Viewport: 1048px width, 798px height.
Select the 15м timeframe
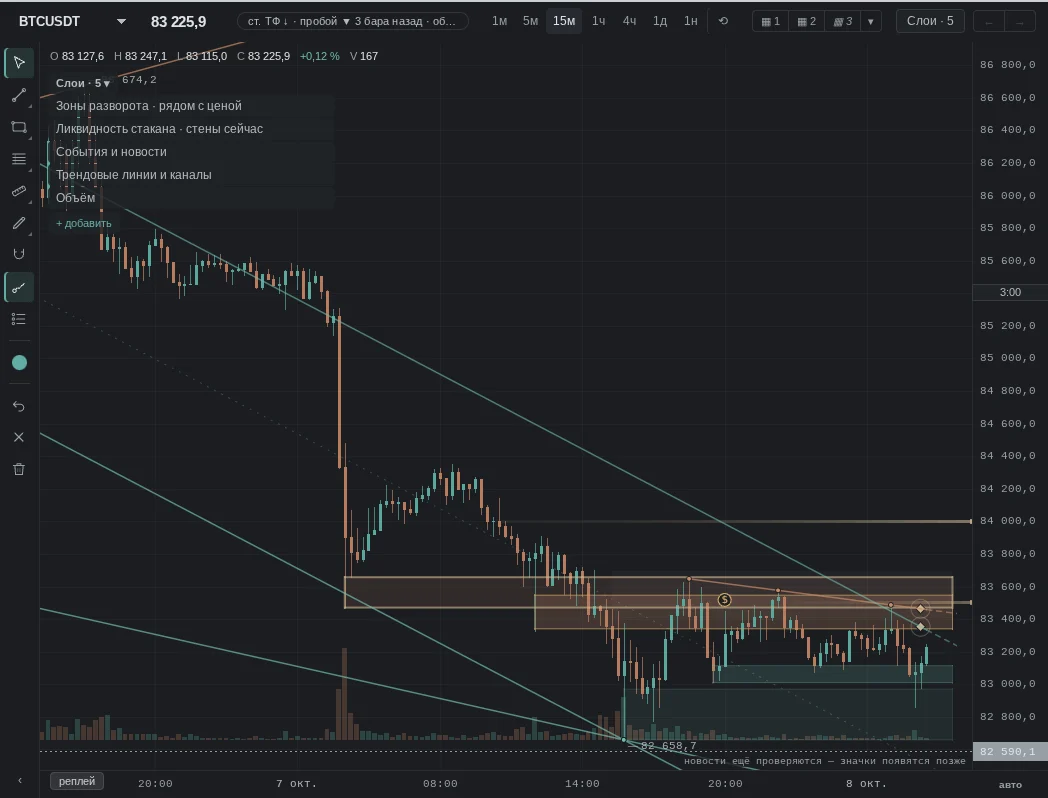pyautogui.click(x=563, y=21)
